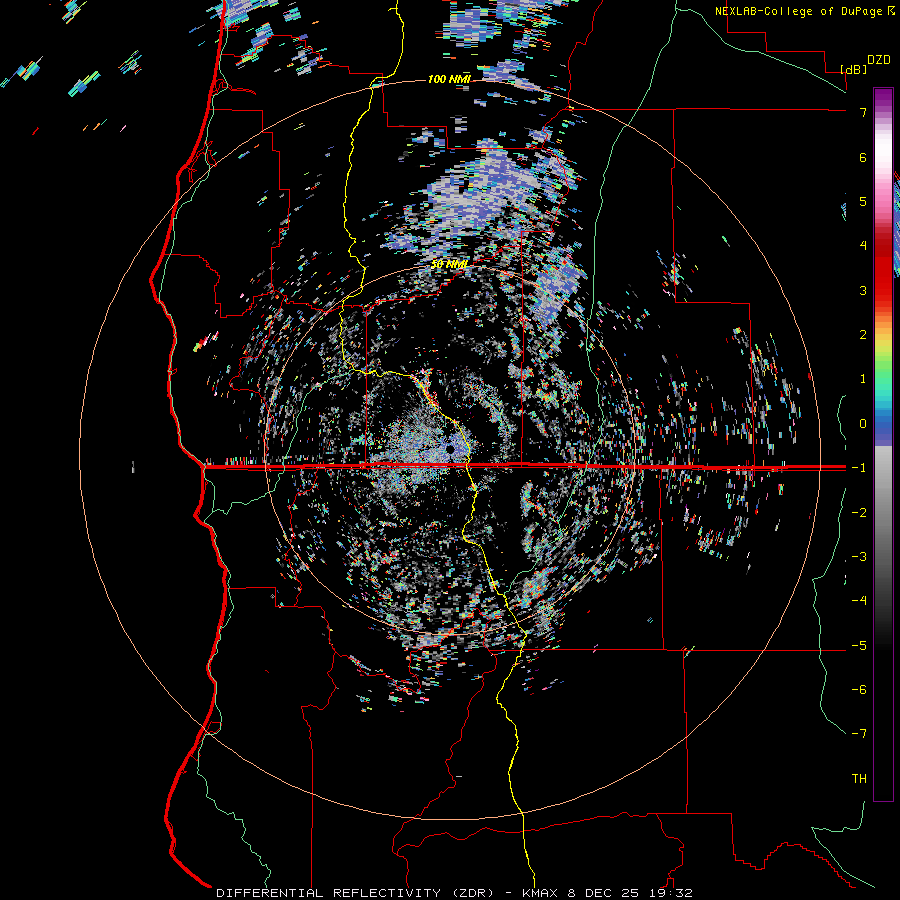The image size is (900, 900).
Task: Click the 0 value on color scale
Action: 863,424
